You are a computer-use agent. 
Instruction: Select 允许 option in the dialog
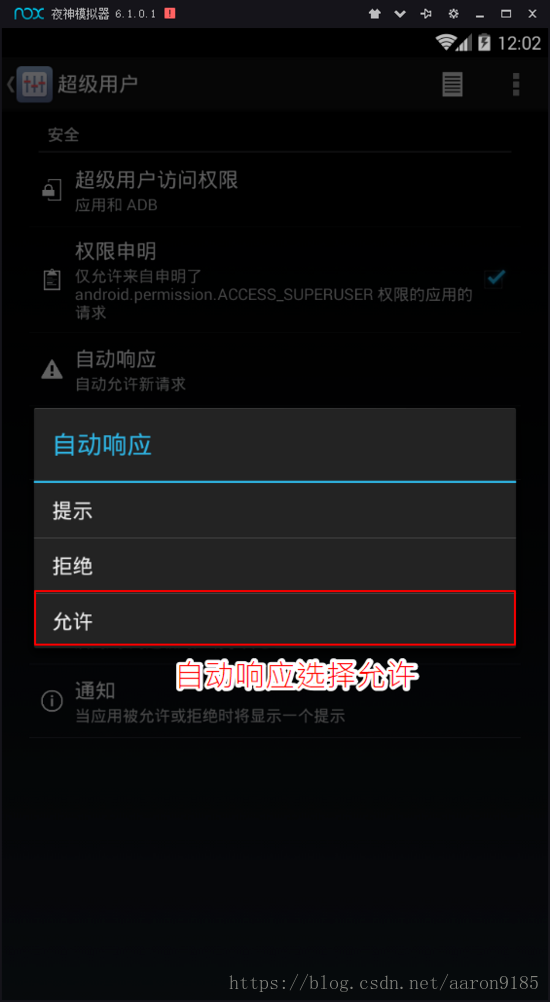coord(275,619)
